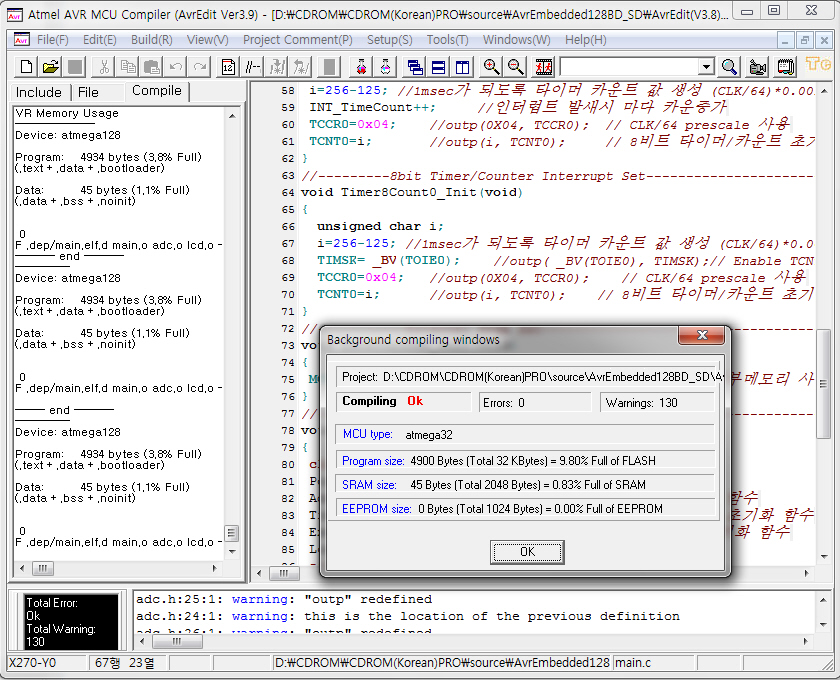Click the Warnings: 130 field in dialog
The width and height of the screenshot is (840, 680).
(x=657, y=402)
